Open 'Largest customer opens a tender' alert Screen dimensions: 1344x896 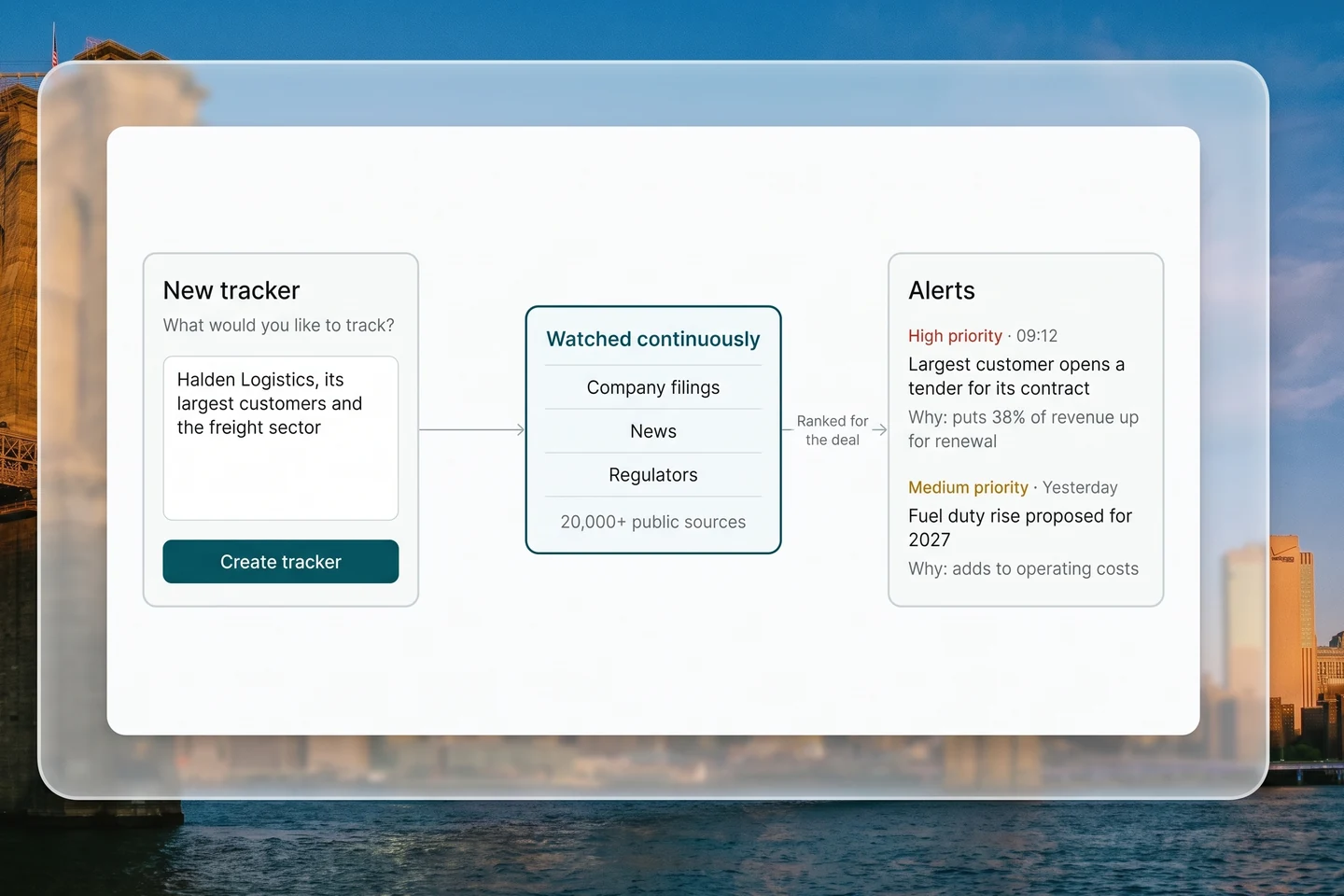1016,376
